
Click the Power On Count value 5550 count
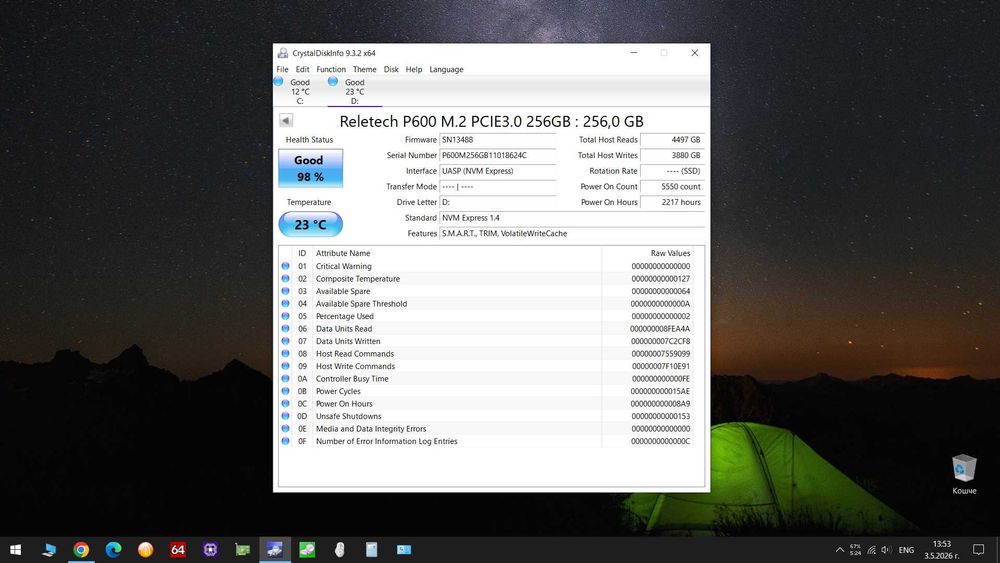[672, 187]
